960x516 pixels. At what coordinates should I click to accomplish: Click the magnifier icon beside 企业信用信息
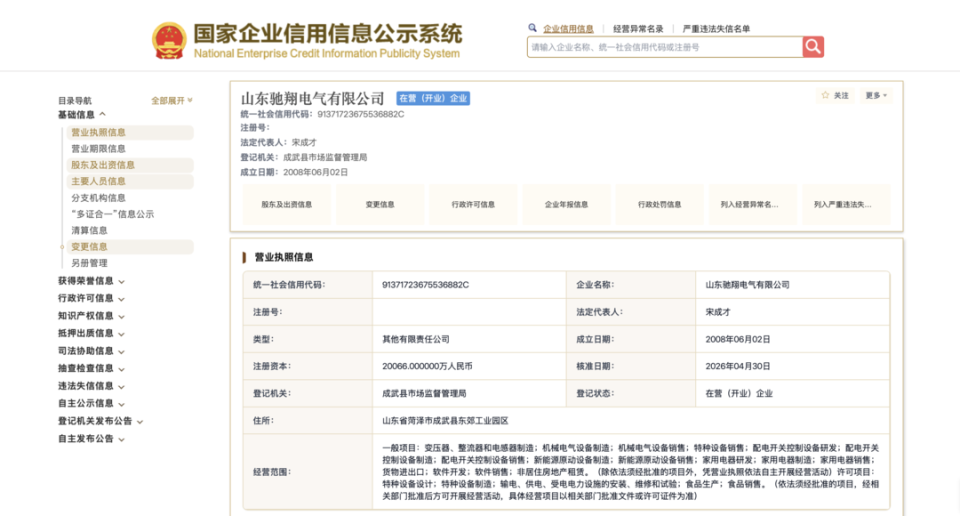(x=532, y=28)
